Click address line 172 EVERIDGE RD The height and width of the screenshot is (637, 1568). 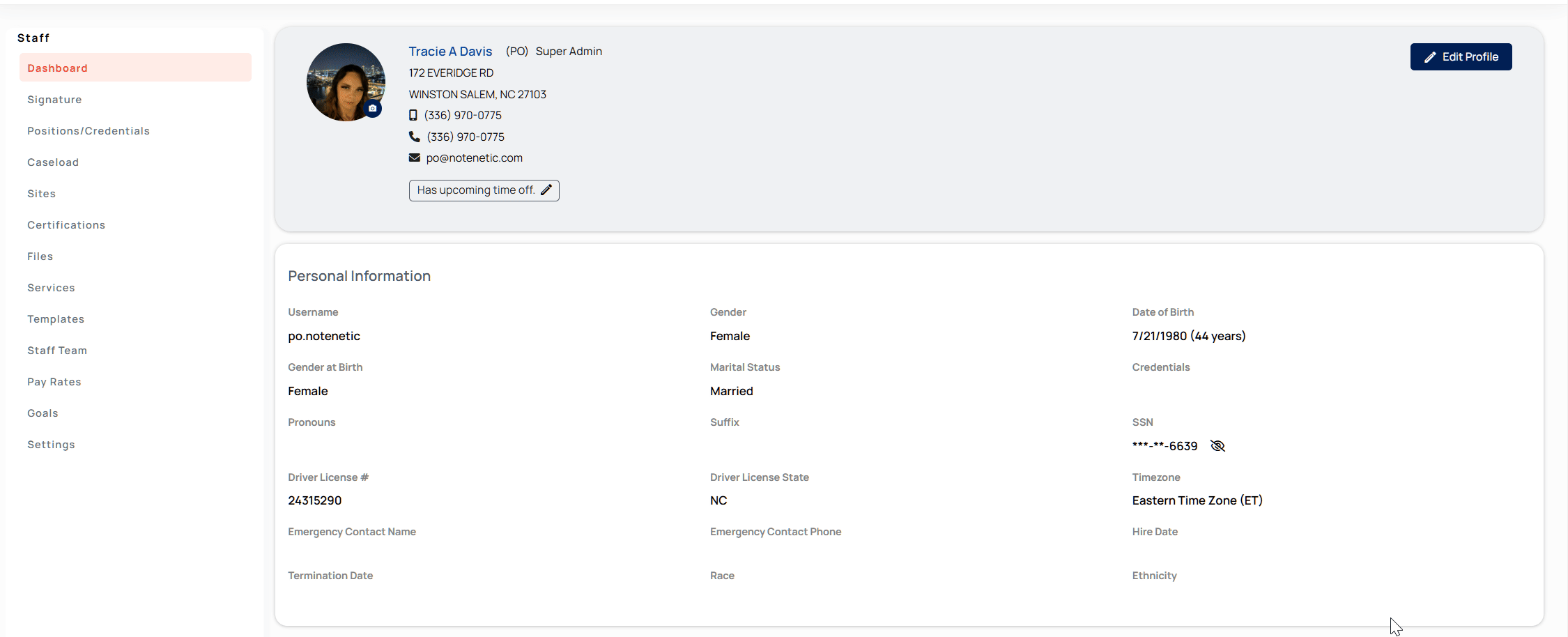[x=451, y=72]
